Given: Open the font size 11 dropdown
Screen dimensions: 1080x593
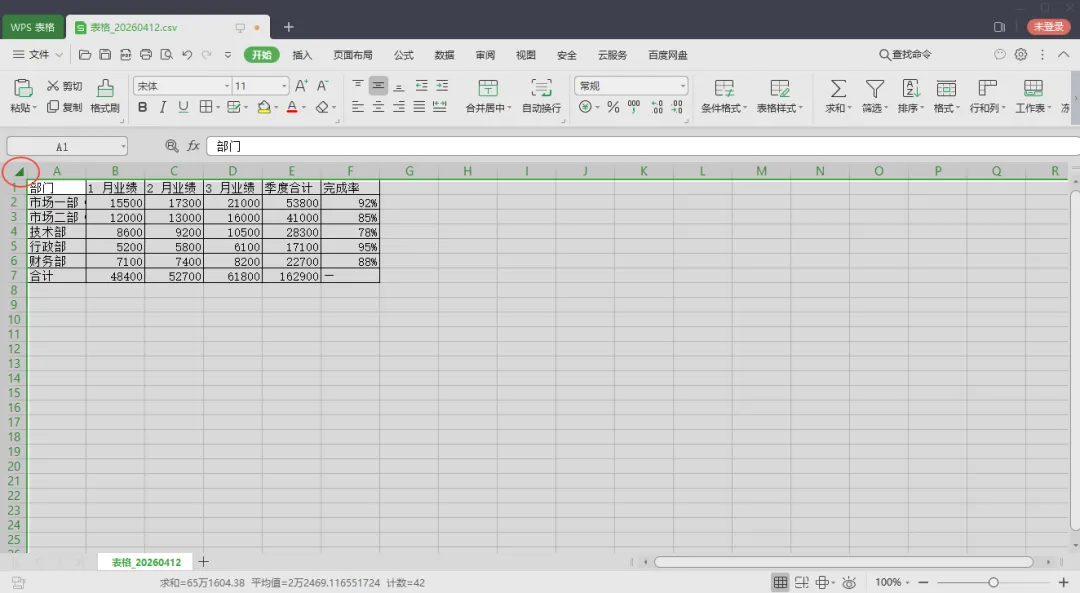Looking at the screenshot, I should tap(284, 86).
